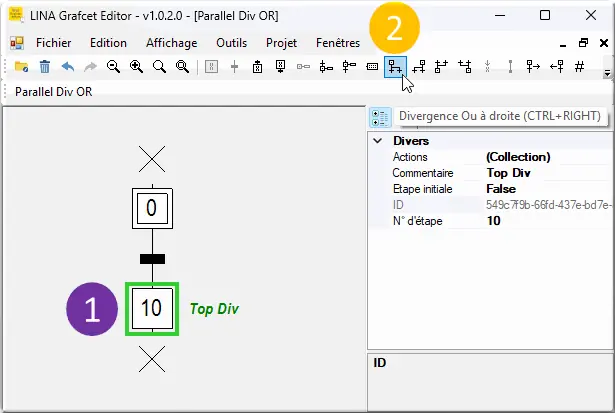
Task: Select the Parallel Div OR document tab
Action: click(x=54, y=92)
